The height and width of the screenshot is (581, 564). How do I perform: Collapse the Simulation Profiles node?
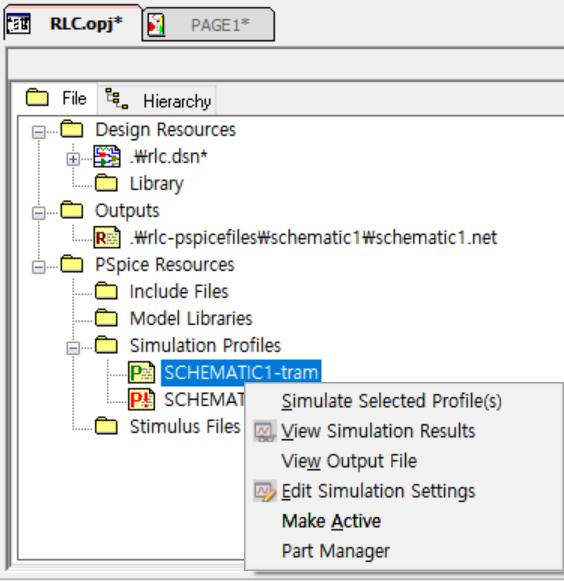tap(73, 348)
